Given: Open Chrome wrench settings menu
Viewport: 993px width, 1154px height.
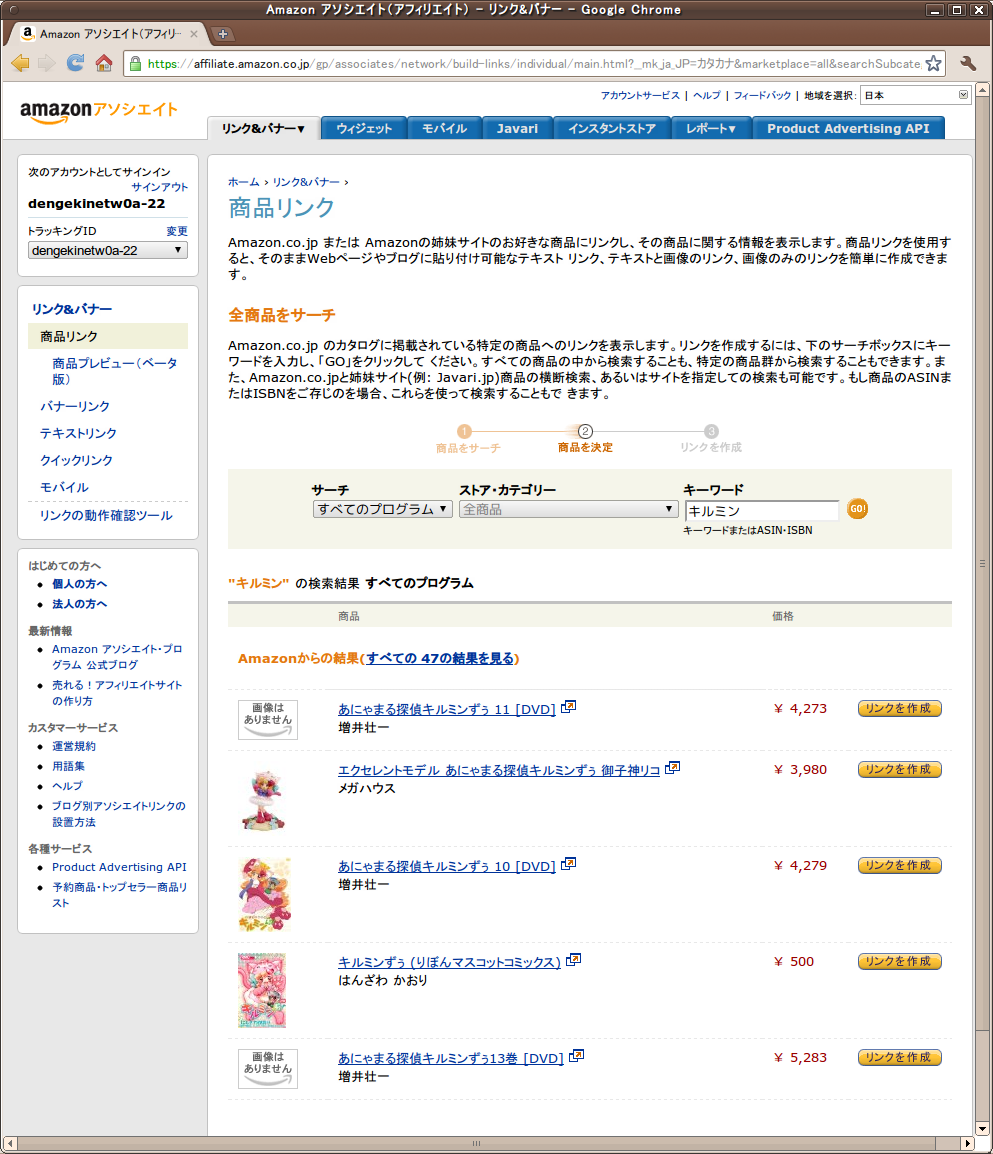Looking at the screenshot, I should point(967,63).
